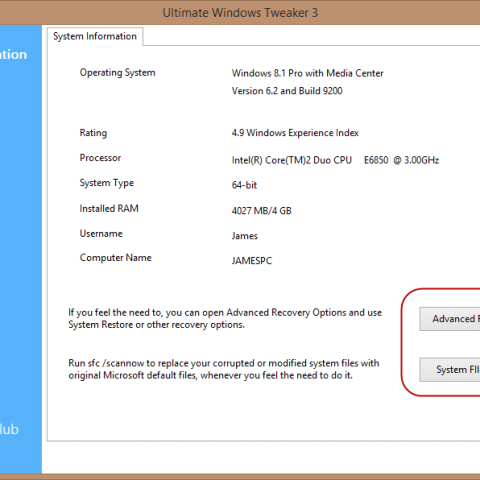480x480 pixels.
Task: Click 'Version 6.2 and Build 9200' text
Action: point(287,91)
